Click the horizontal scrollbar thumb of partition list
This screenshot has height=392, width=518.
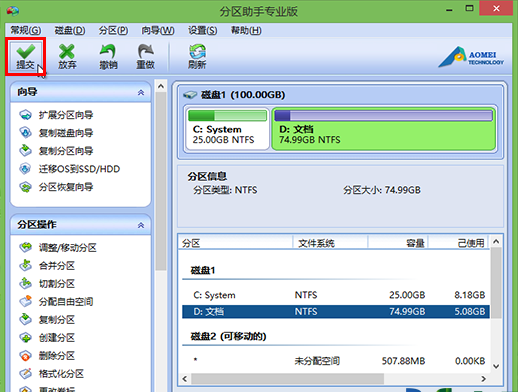click(x=287, y=379)
